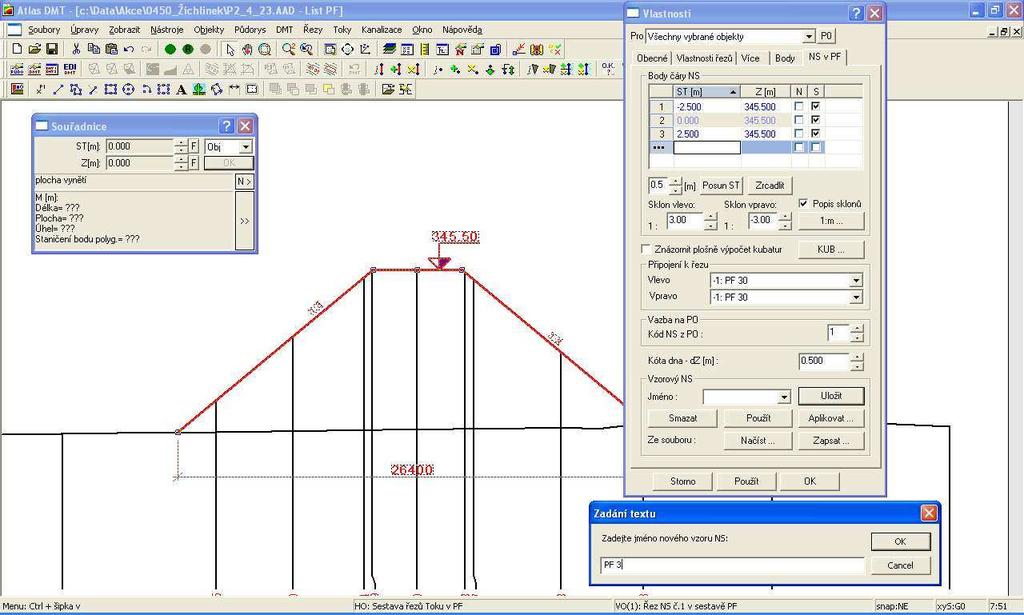Click the KUB ... button
This screenshot has width=1024, height=615.
pyautogui.click(x=831, y=249)
